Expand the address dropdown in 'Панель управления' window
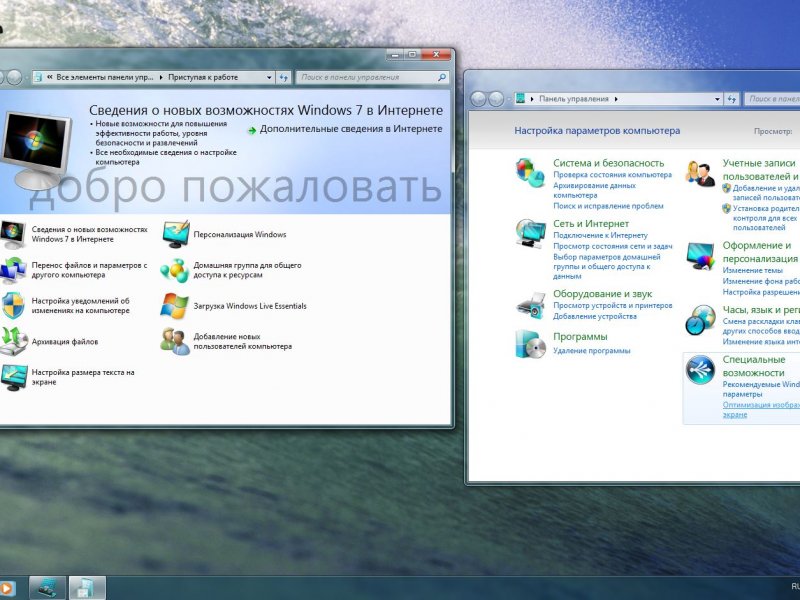Screen dimensions: 800x600 tap(717, 99)
